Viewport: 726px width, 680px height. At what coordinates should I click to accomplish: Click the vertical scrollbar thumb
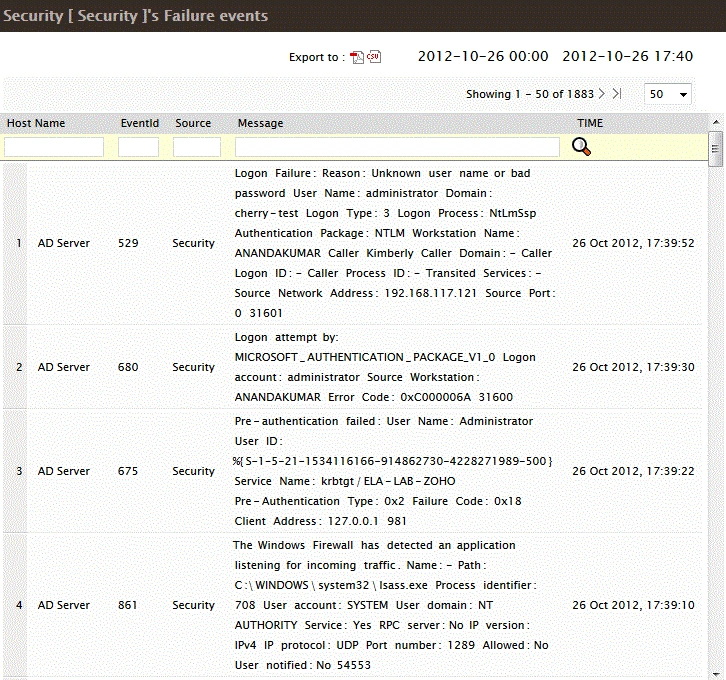(x=716, y=149)
